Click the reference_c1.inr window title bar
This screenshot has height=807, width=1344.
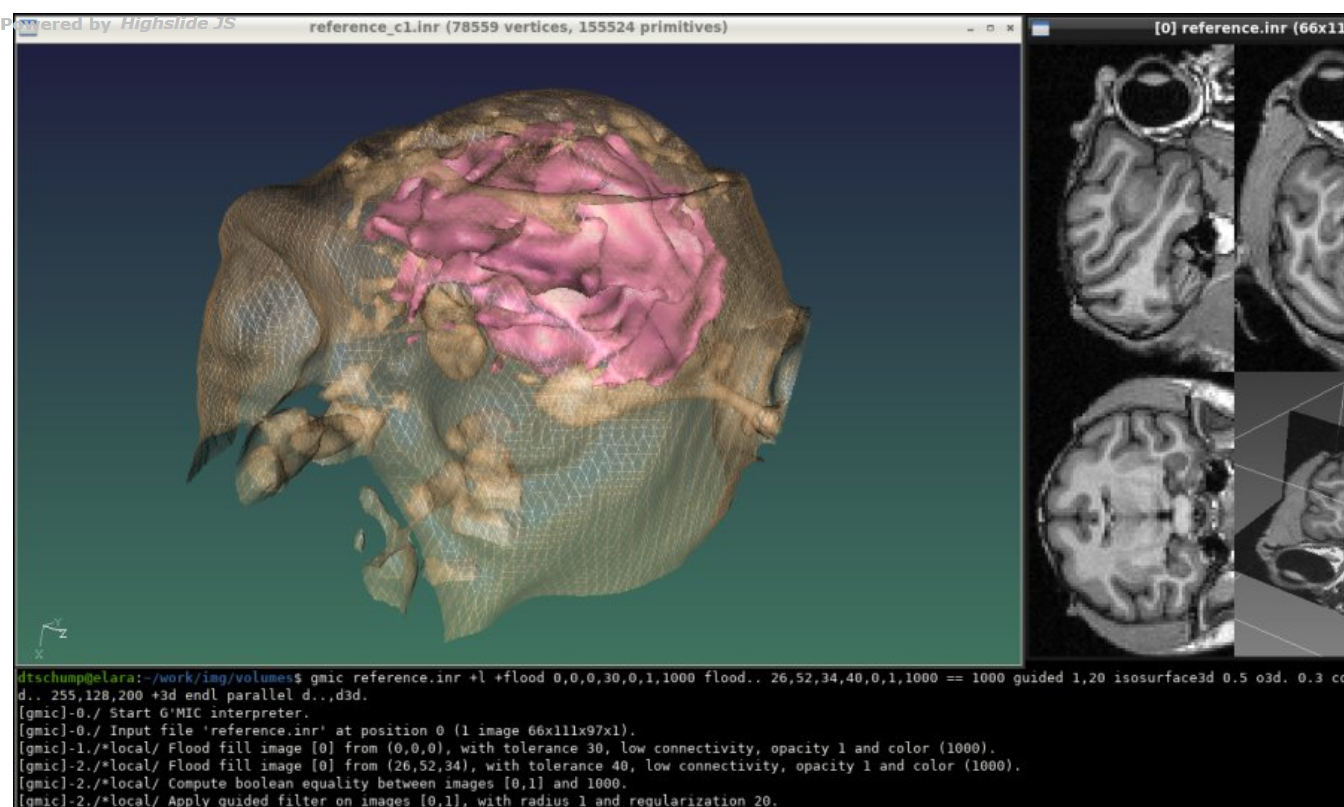518,27
